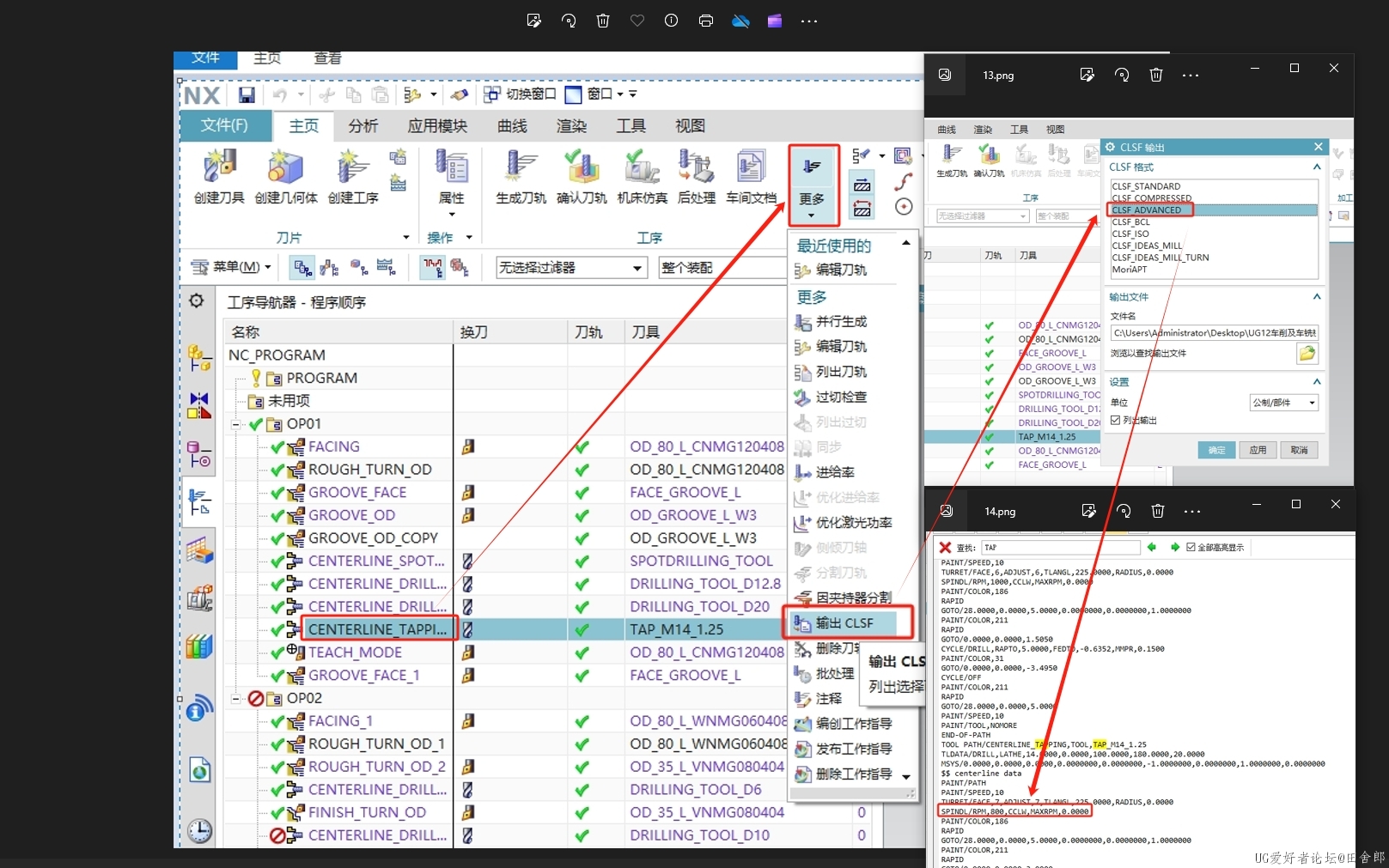Click the Shop Documentation (车间文档) icon
The width and height of the screenshot is (1389, 868).
pyautogui.click(x=751, y=167)
